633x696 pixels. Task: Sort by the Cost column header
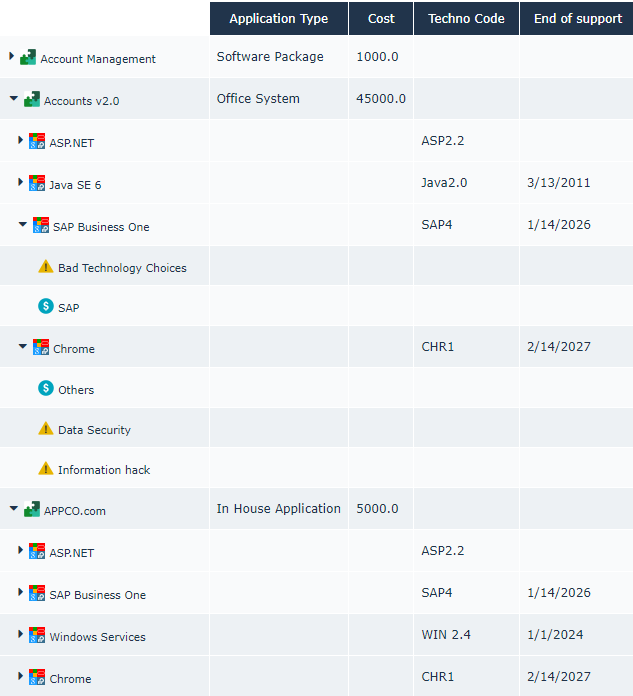[x=381, y=18]
